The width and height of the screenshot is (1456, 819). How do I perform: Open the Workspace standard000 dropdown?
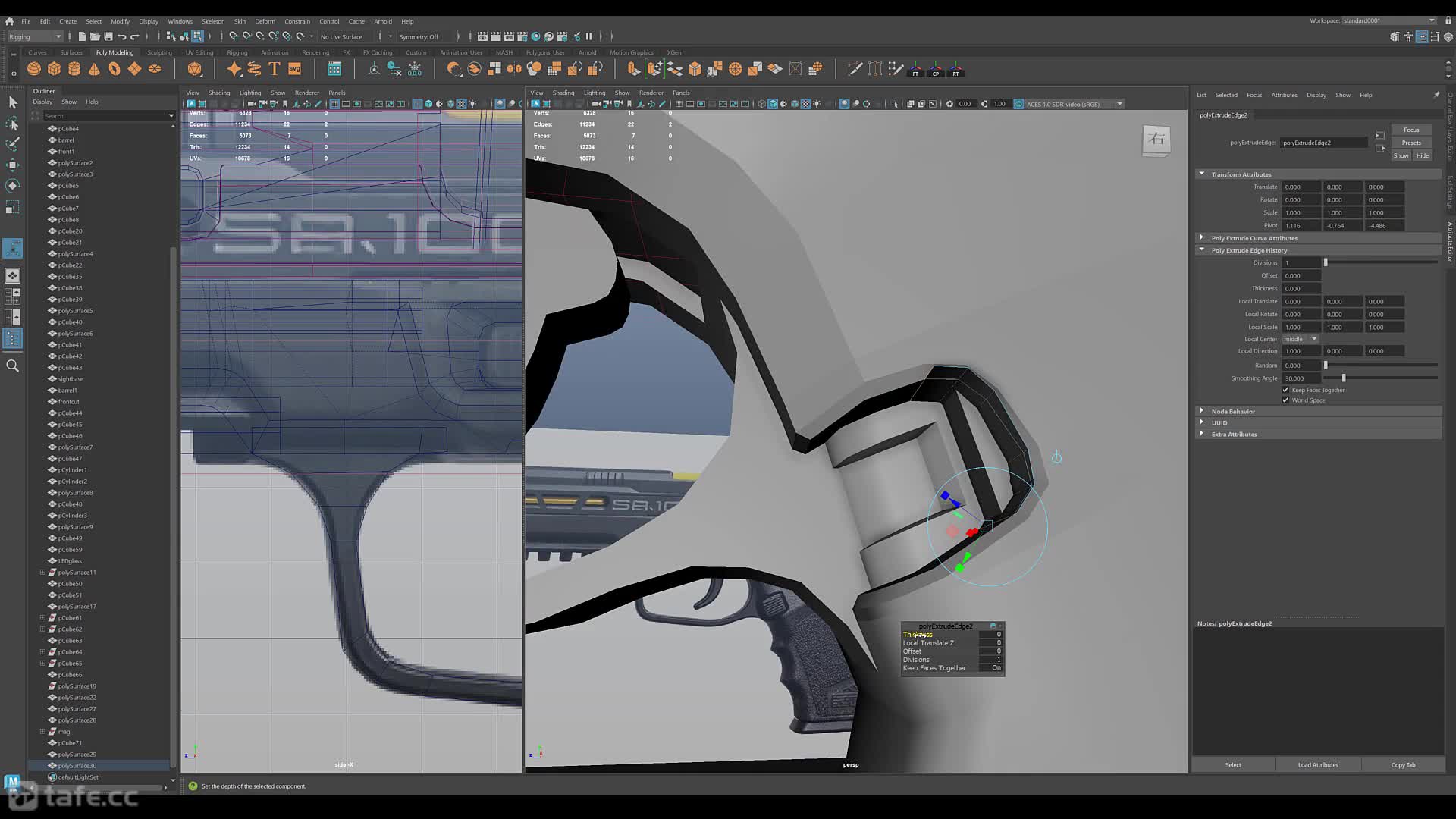1389,20
